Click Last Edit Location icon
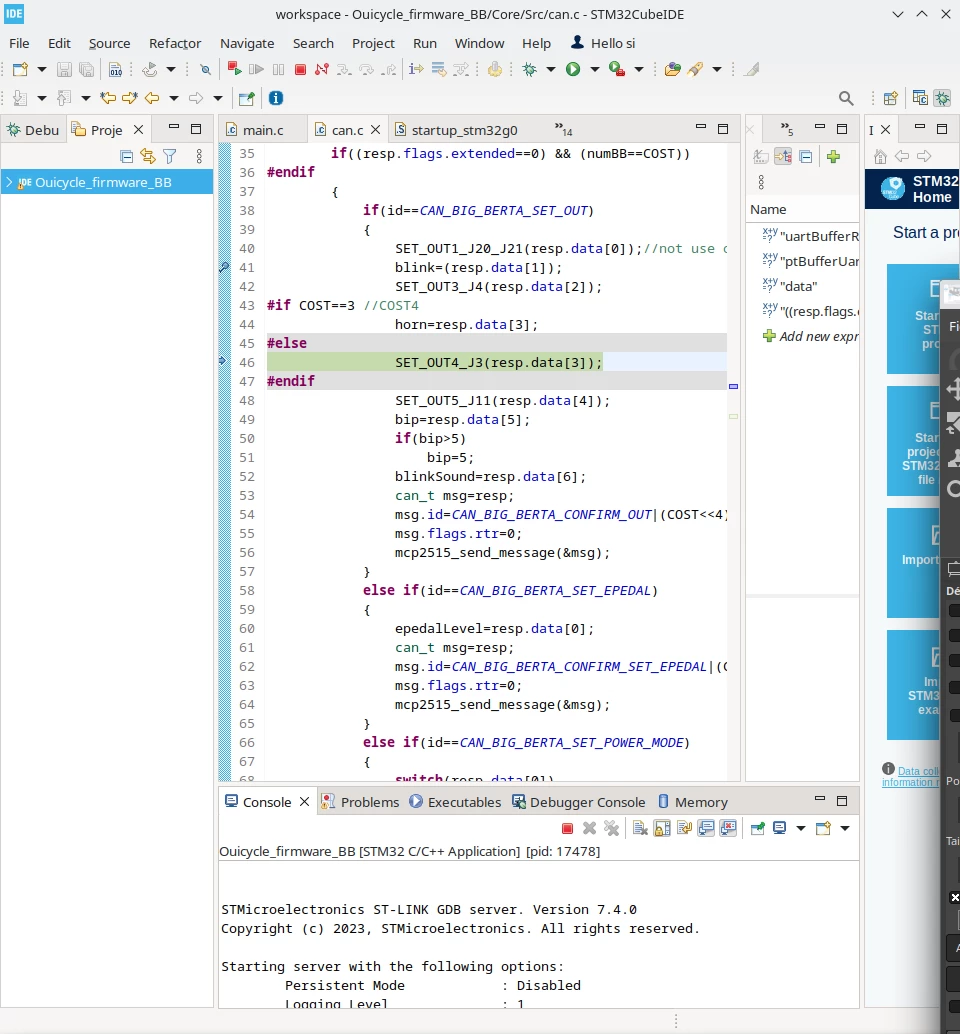 coord(108,98)
